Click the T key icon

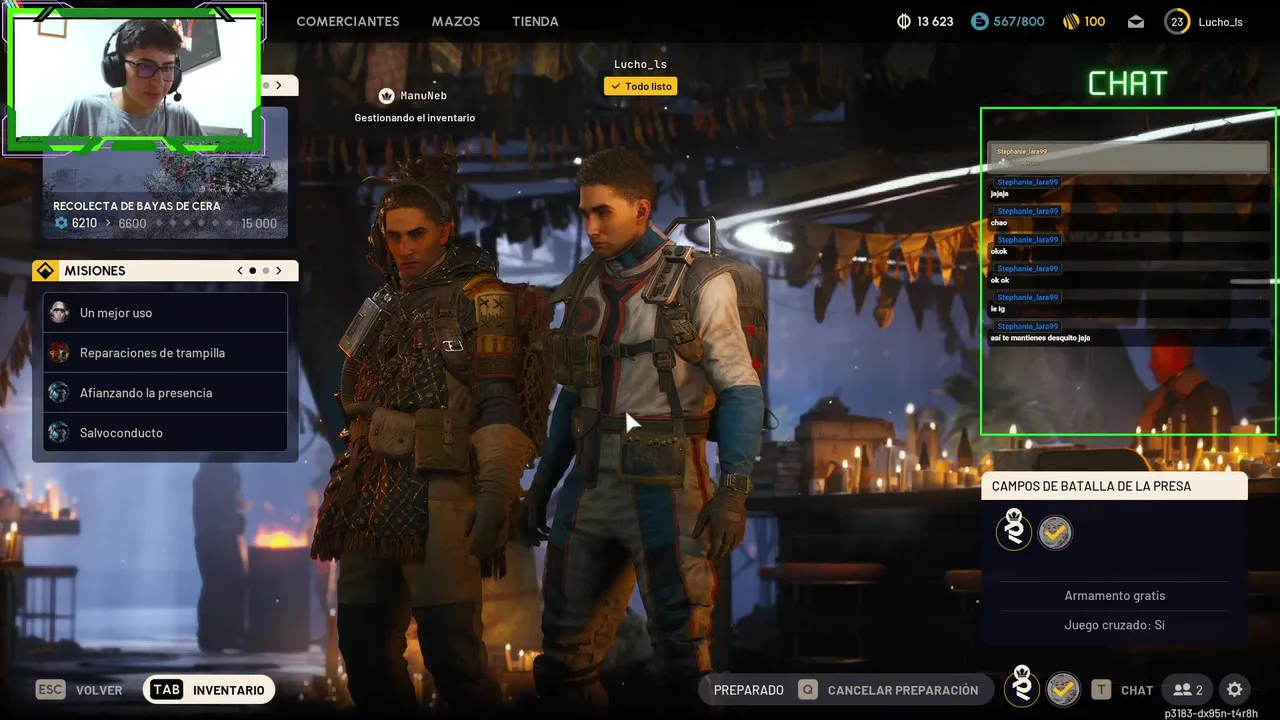tap(1101, 690)
